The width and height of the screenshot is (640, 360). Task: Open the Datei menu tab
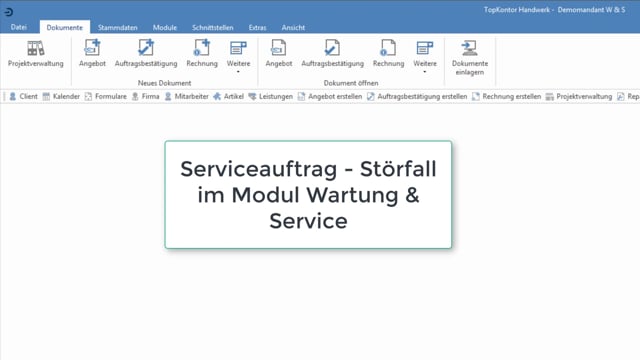tap(19, 27)
